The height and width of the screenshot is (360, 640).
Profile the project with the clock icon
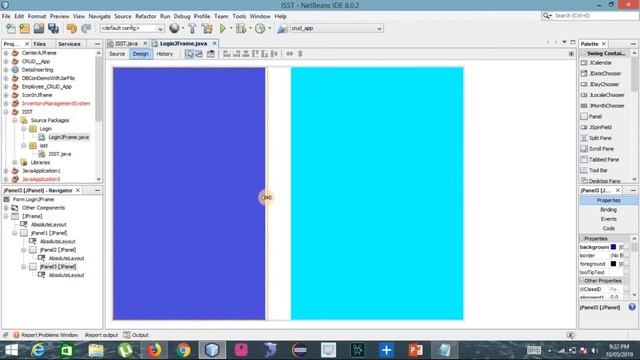(x=260, y=28)
